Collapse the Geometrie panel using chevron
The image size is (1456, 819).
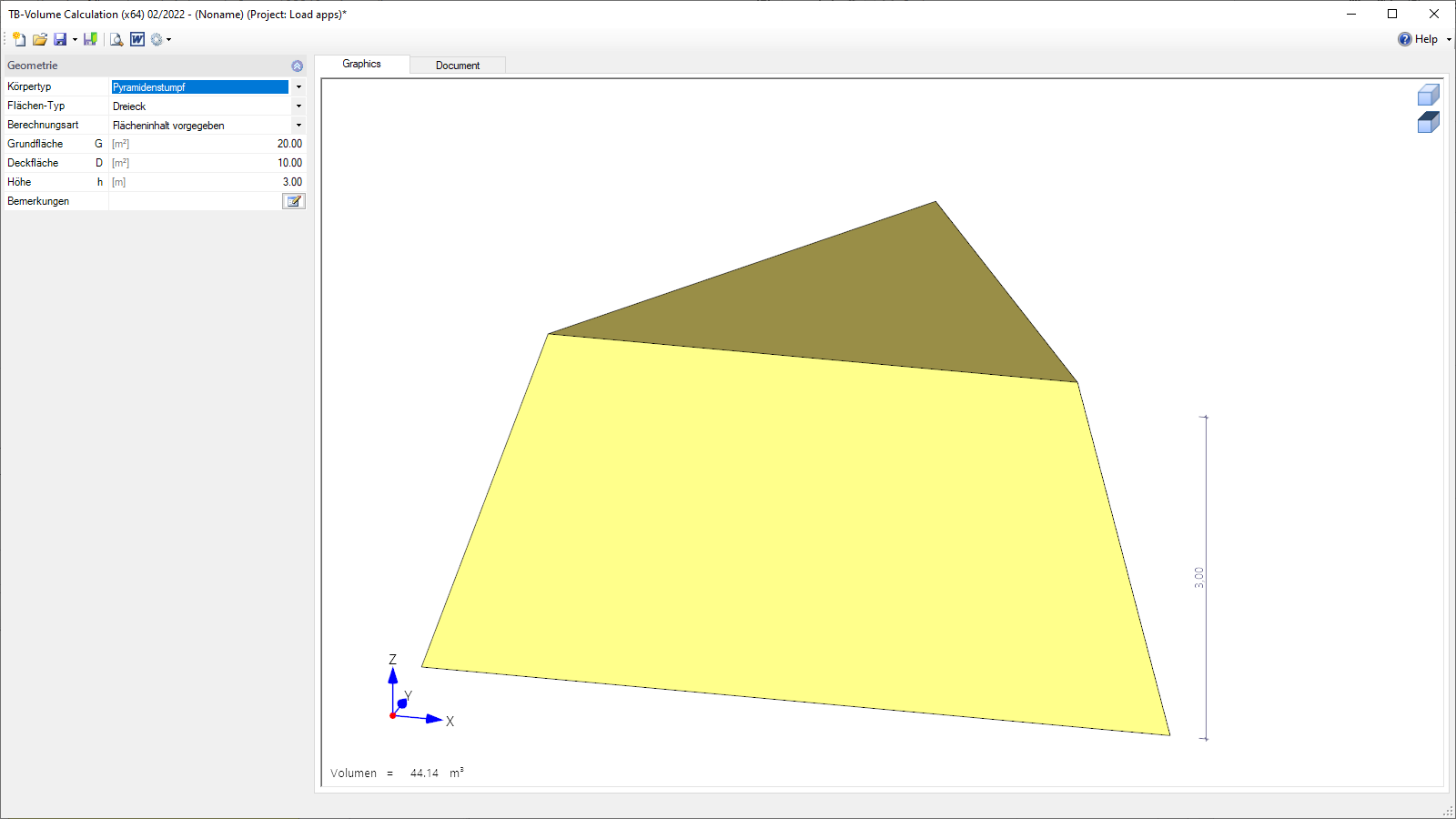point(297,66)
